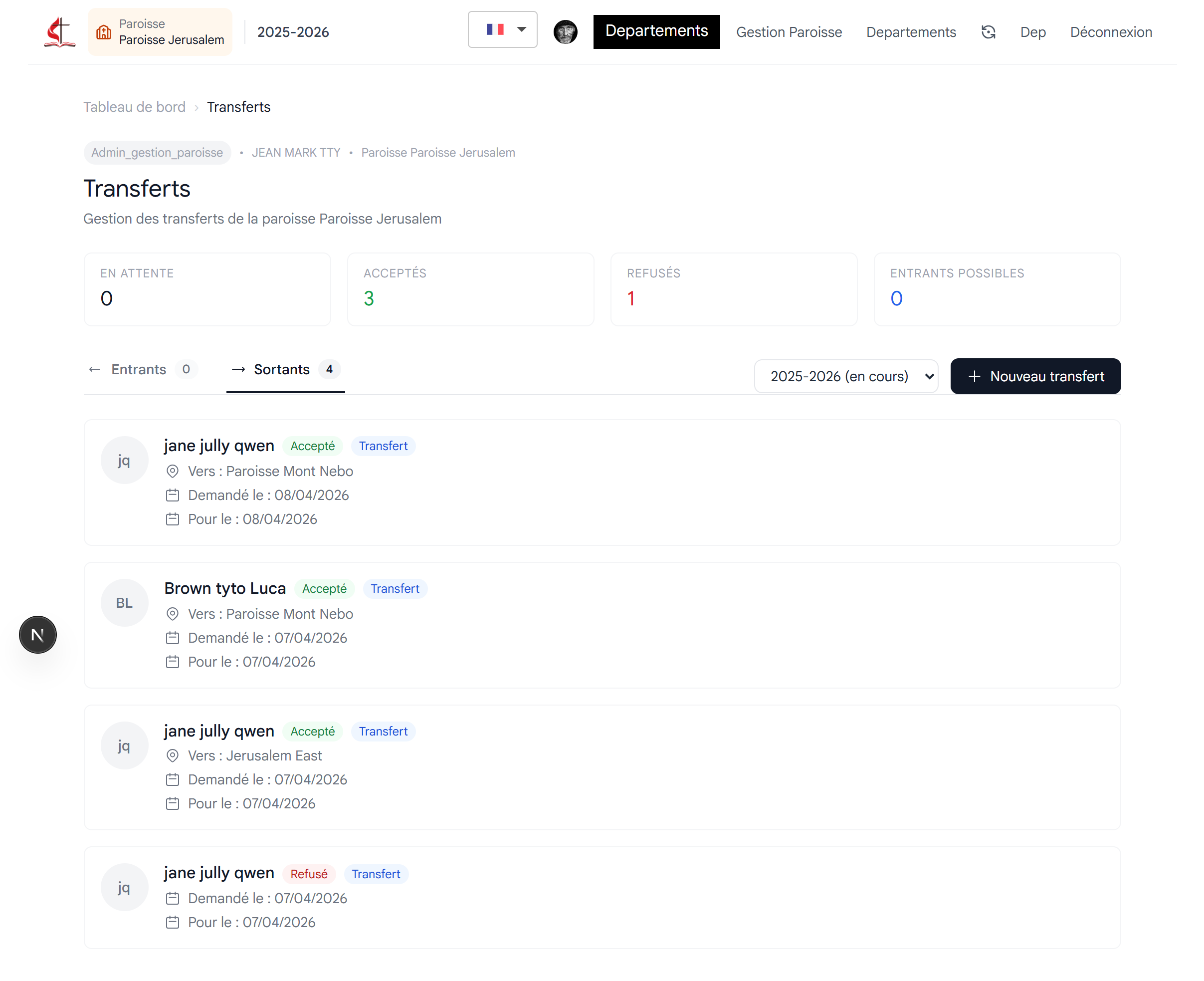Open the French flag language dropdown
The height and width of the screenshot is (981, 1204).
[x=502, y=29]
